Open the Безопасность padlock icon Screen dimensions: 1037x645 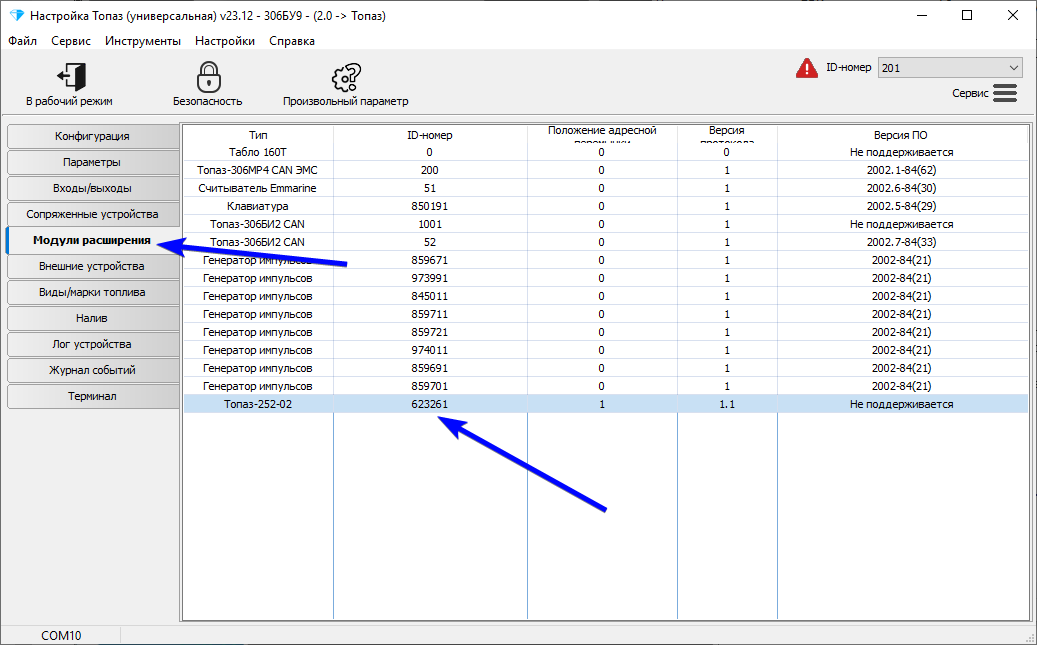tap(208, 77)
